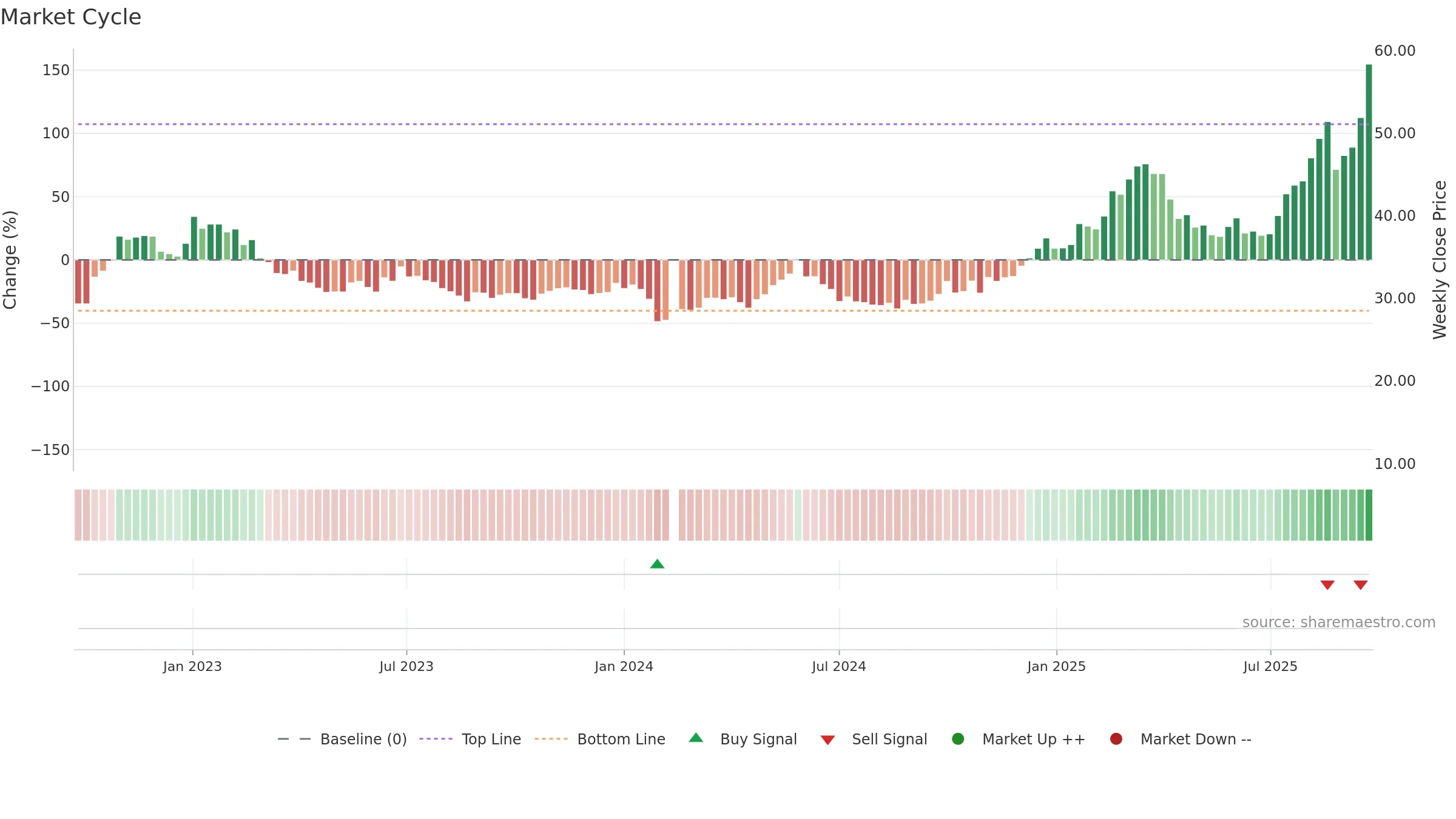Toggle the Market Up ++ legend entry

click(1019, 739)
